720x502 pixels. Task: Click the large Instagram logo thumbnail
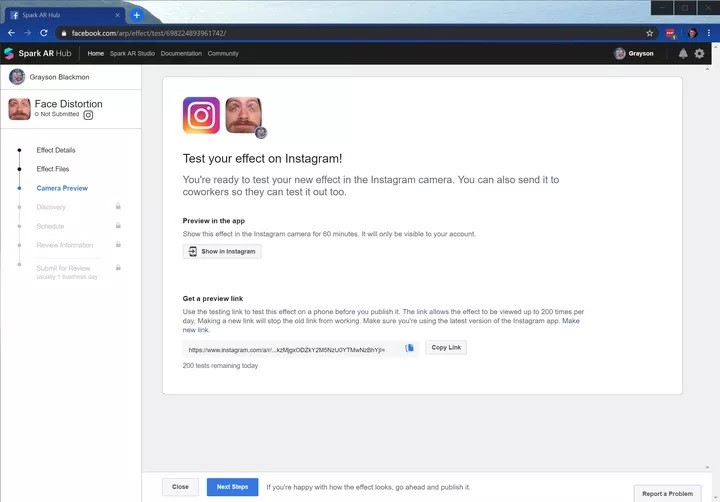tap(201, 115)
